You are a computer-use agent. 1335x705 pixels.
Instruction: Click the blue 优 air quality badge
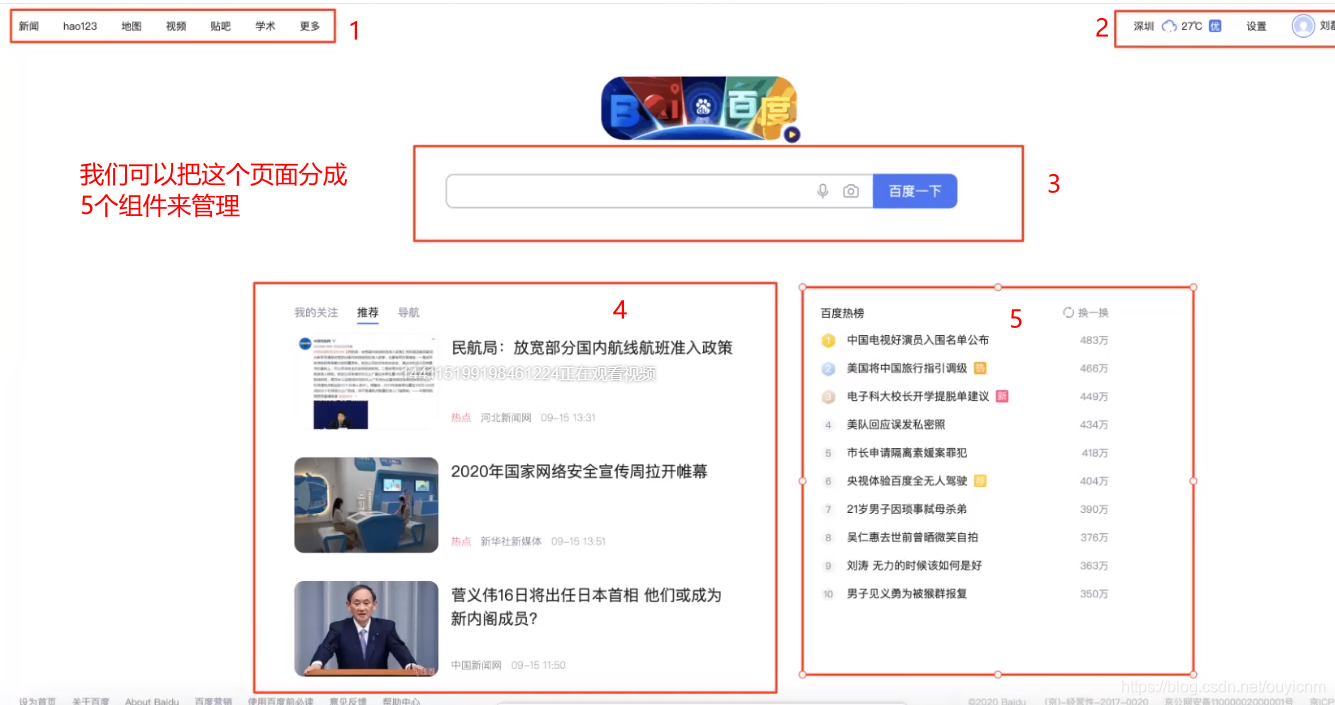[x=1215, y=26]
